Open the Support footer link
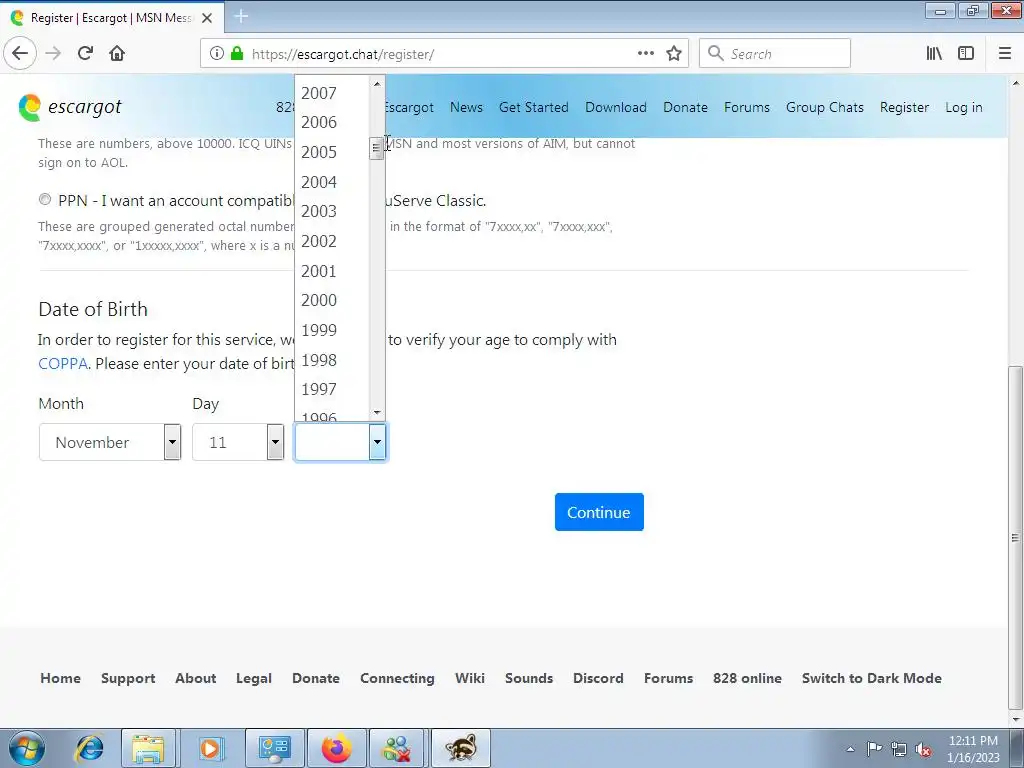The width and height of the screenshot is (1024, 768). click(128, 678)
